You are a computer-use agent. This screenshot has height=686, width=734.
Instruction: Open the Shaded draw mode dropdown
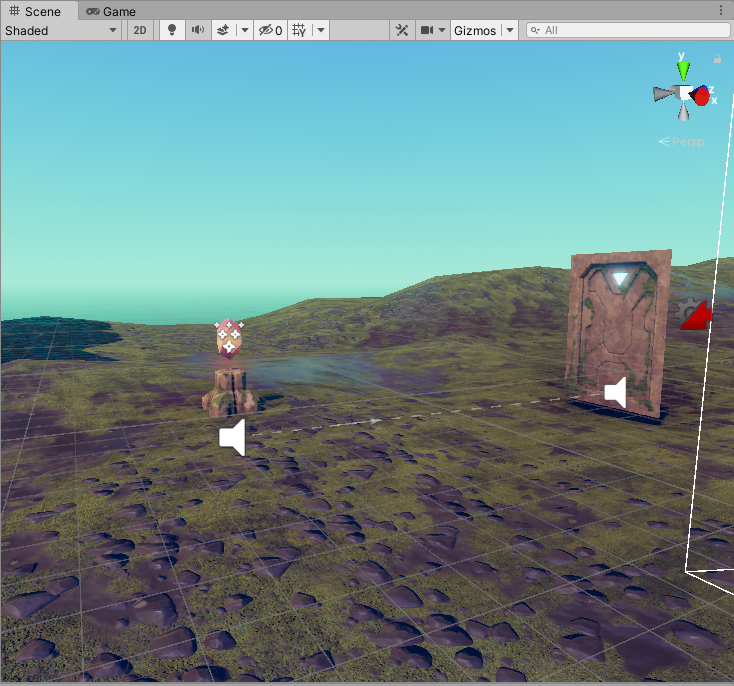point(61,30)
